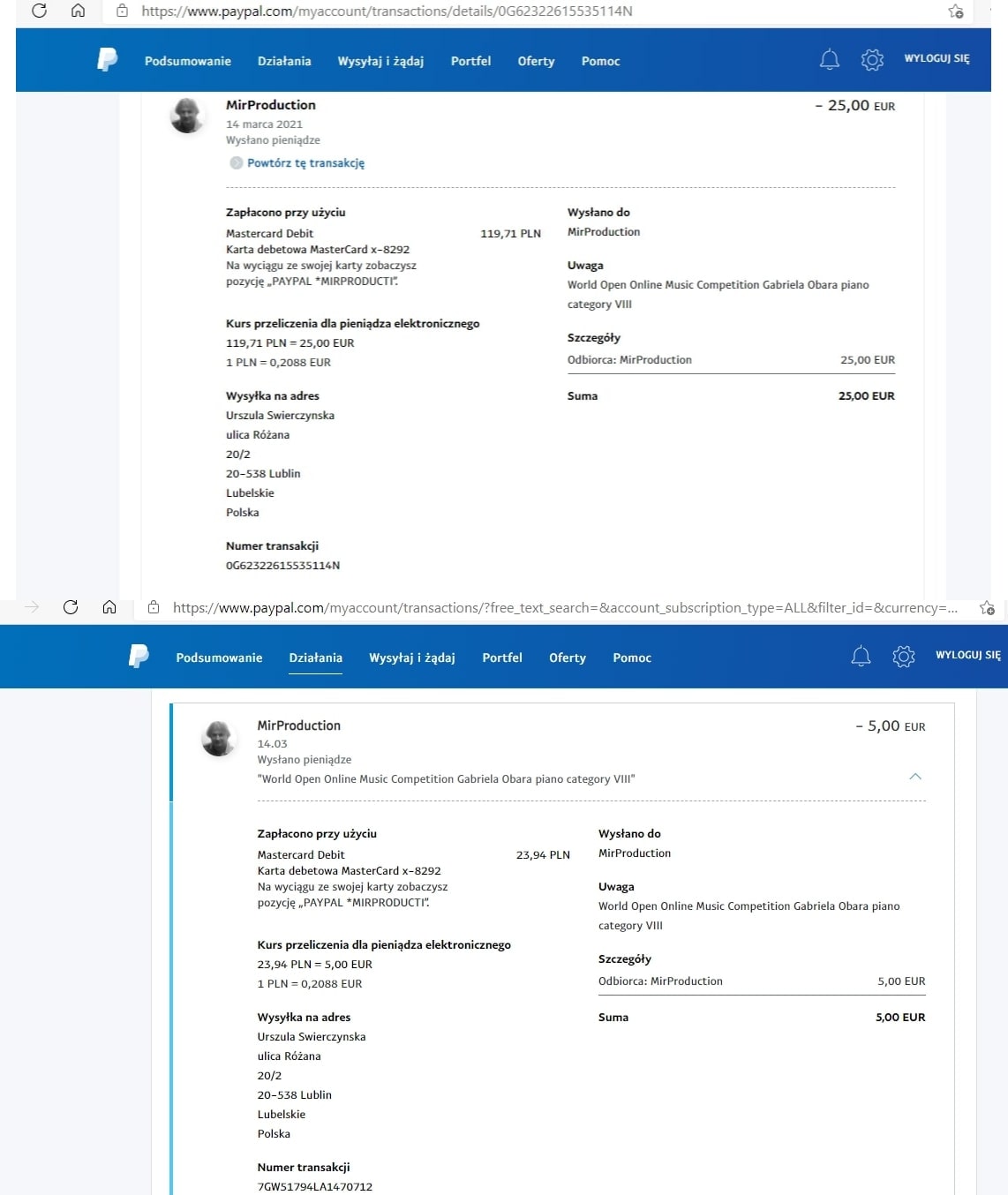Image resolution: width=1008 pixels, height=1195 pixels.
Task: Click WYLOGUJ SIĘ in the upper header
Action: point(937,58)
